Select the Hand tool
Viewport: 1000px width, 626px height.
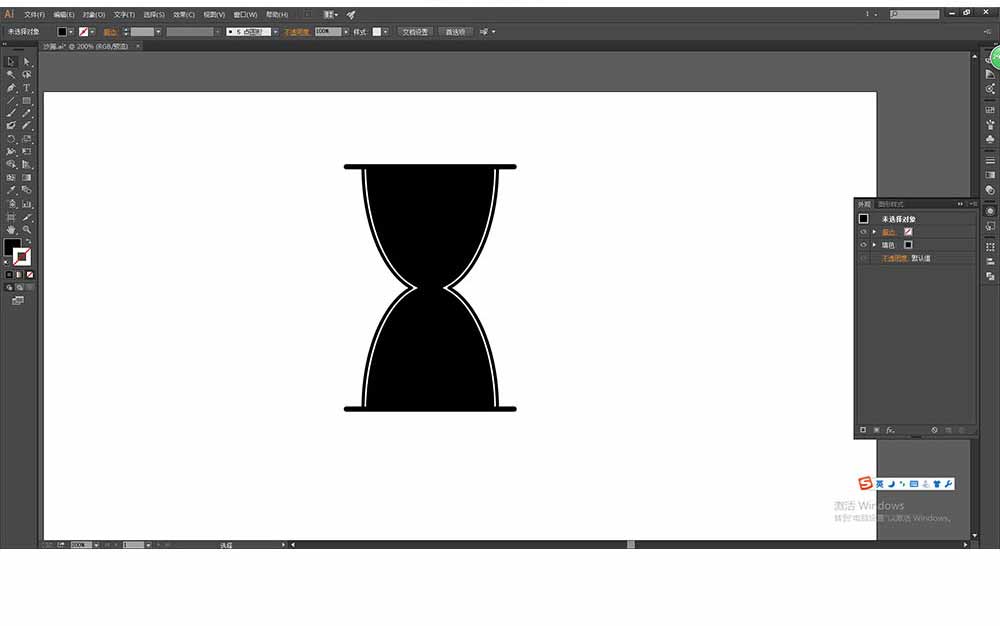tap(11, 229)
